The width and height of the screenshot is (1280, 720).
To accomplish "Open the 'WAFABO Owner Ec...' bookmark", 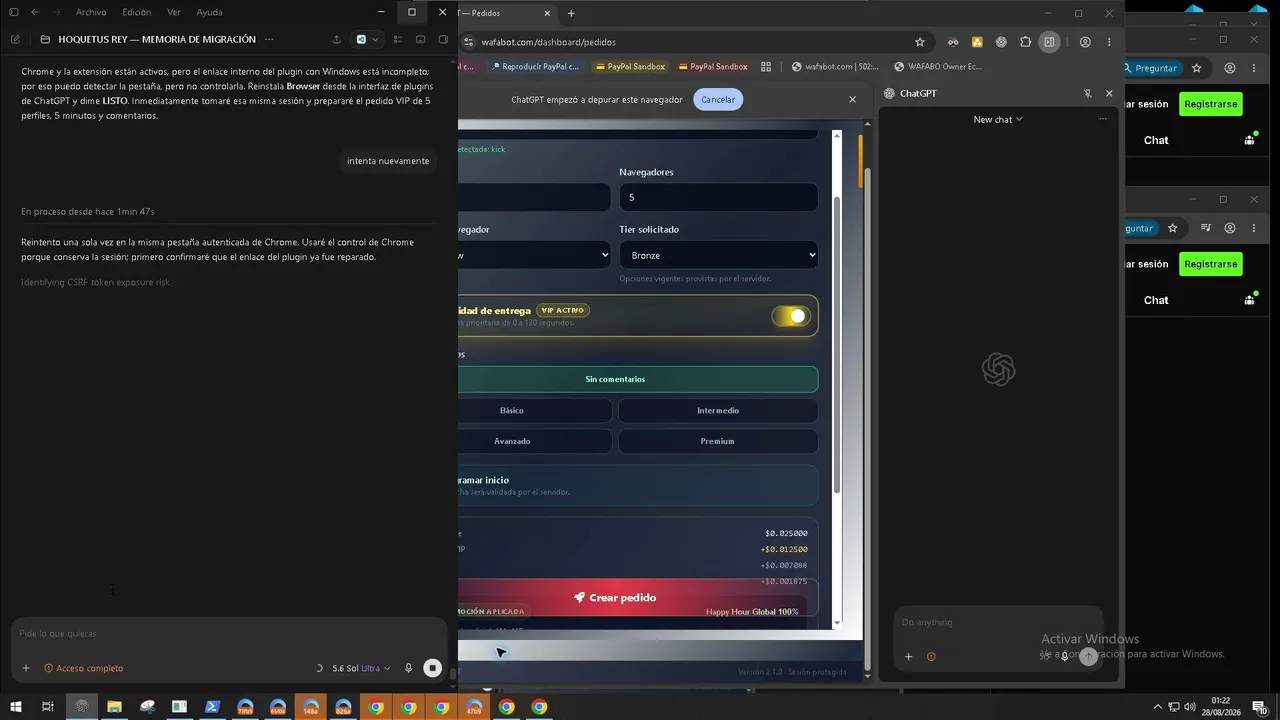I will 938,67.
